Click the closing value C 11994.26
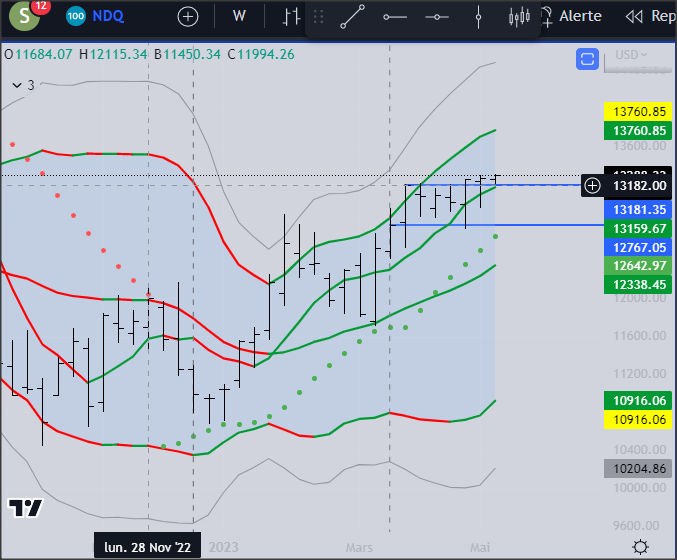This screenshot has width=677, height=560. (x=261, y=54)
